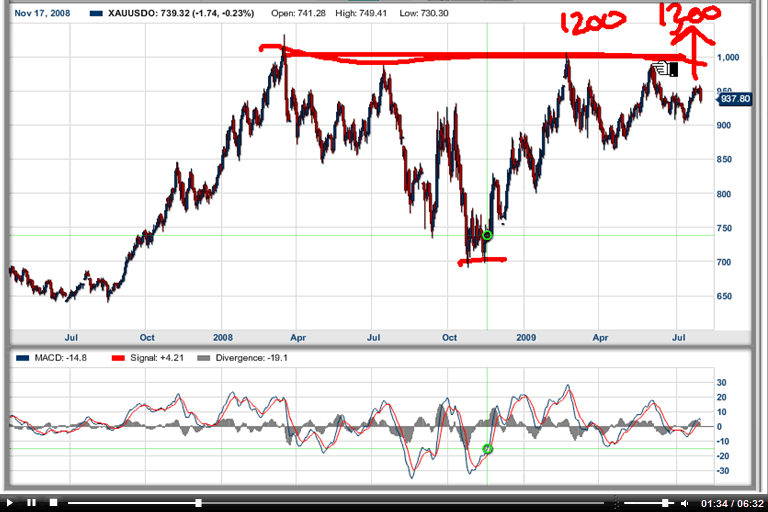Stop the video with the square button

click(54, 503)
